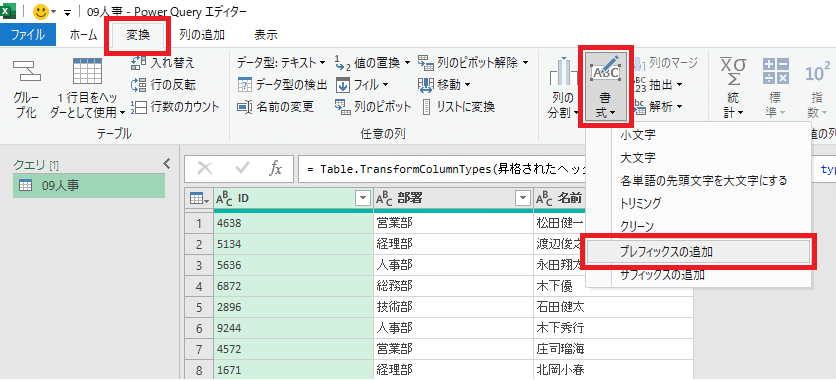Open quick access toolbar customize arrow
Screen dimensions: 836x380
pyautogui.click(x=67, y=12)
